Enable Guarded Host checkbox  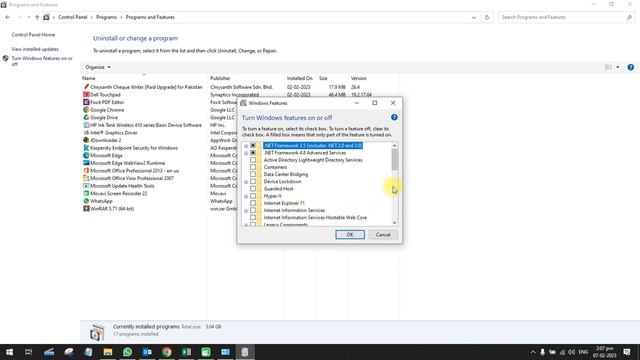pos(253,189)
